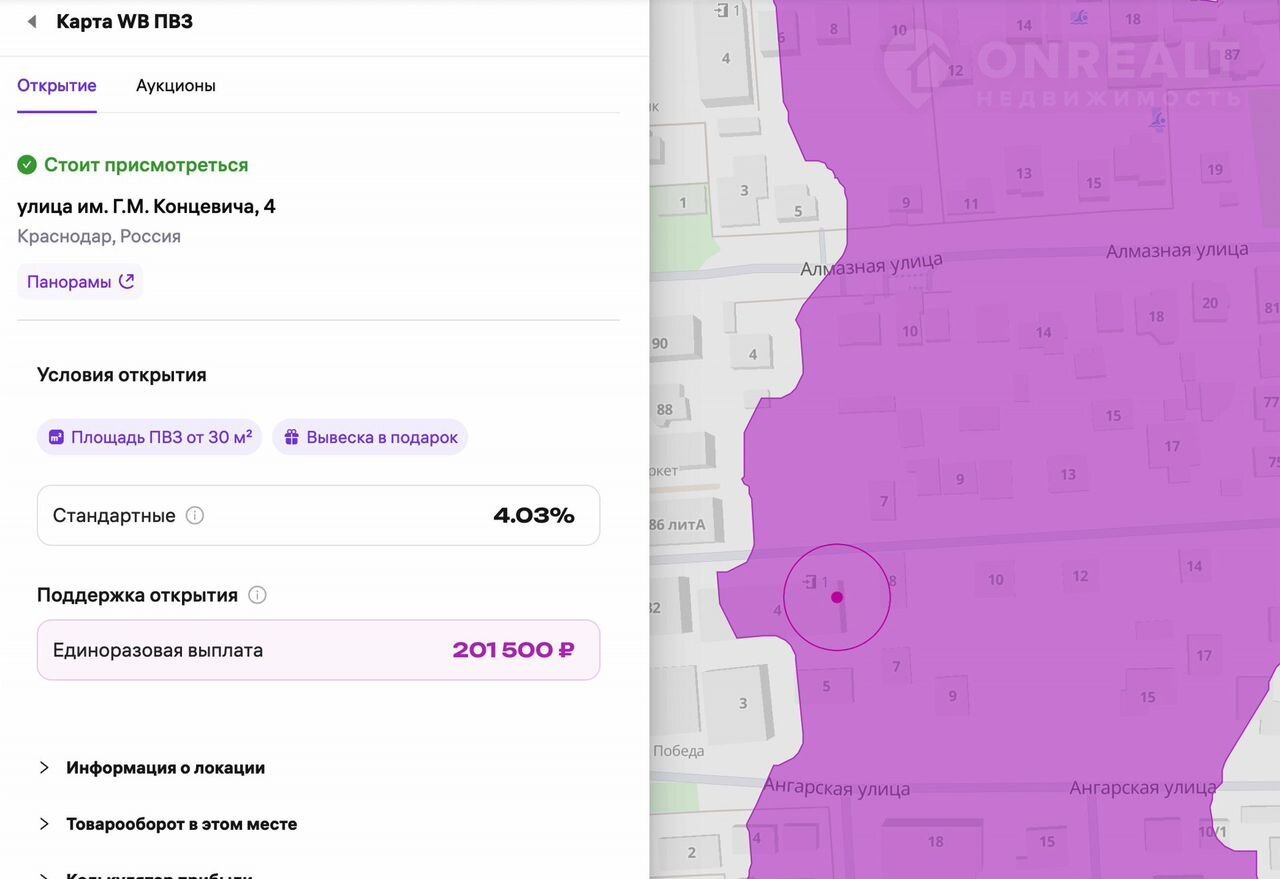The height and width of the screenshot is (879, 1280).
Task: Click the swimmer icon near building 19
Action: pyautogui.click(x=1158, y=121)
